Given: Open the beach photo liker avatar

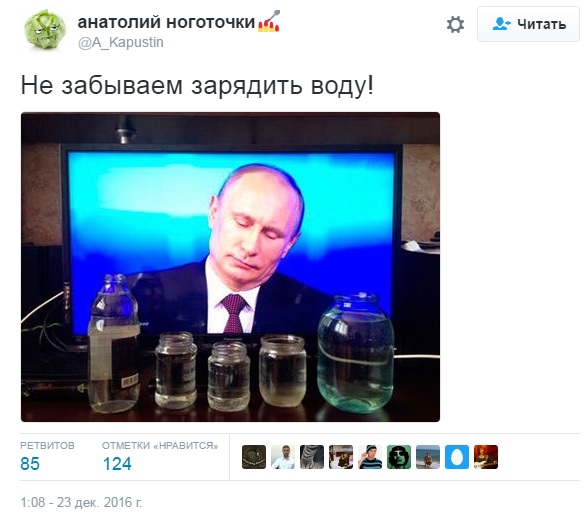Looking at the screenshot, I should click(x=428, y=457).
